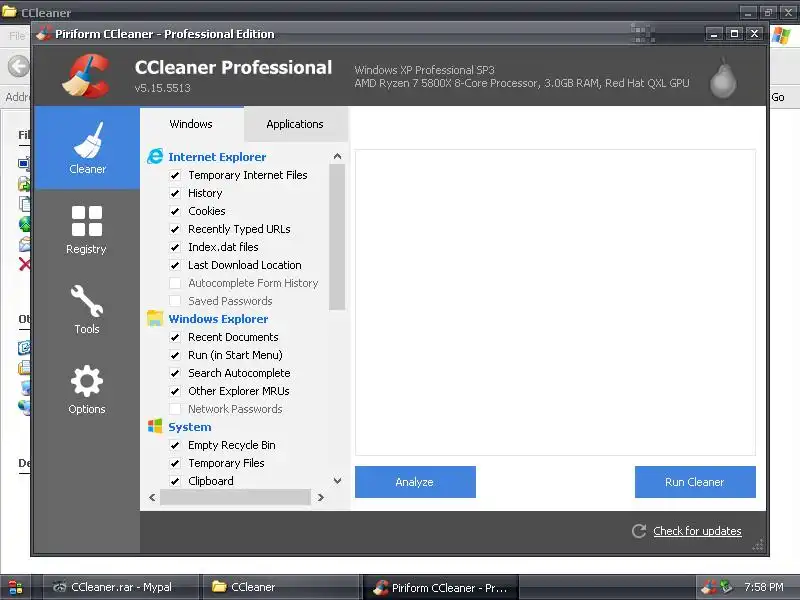
Task: Enable the Saved Passwords checkbox
Action: click(175, 301)
